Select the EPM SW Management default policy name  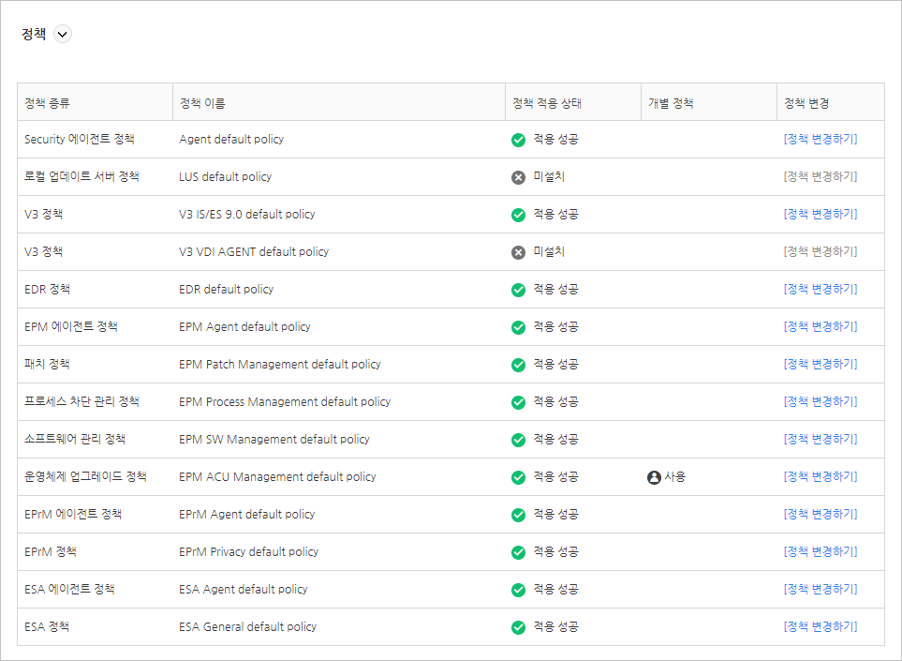(274, 439)
